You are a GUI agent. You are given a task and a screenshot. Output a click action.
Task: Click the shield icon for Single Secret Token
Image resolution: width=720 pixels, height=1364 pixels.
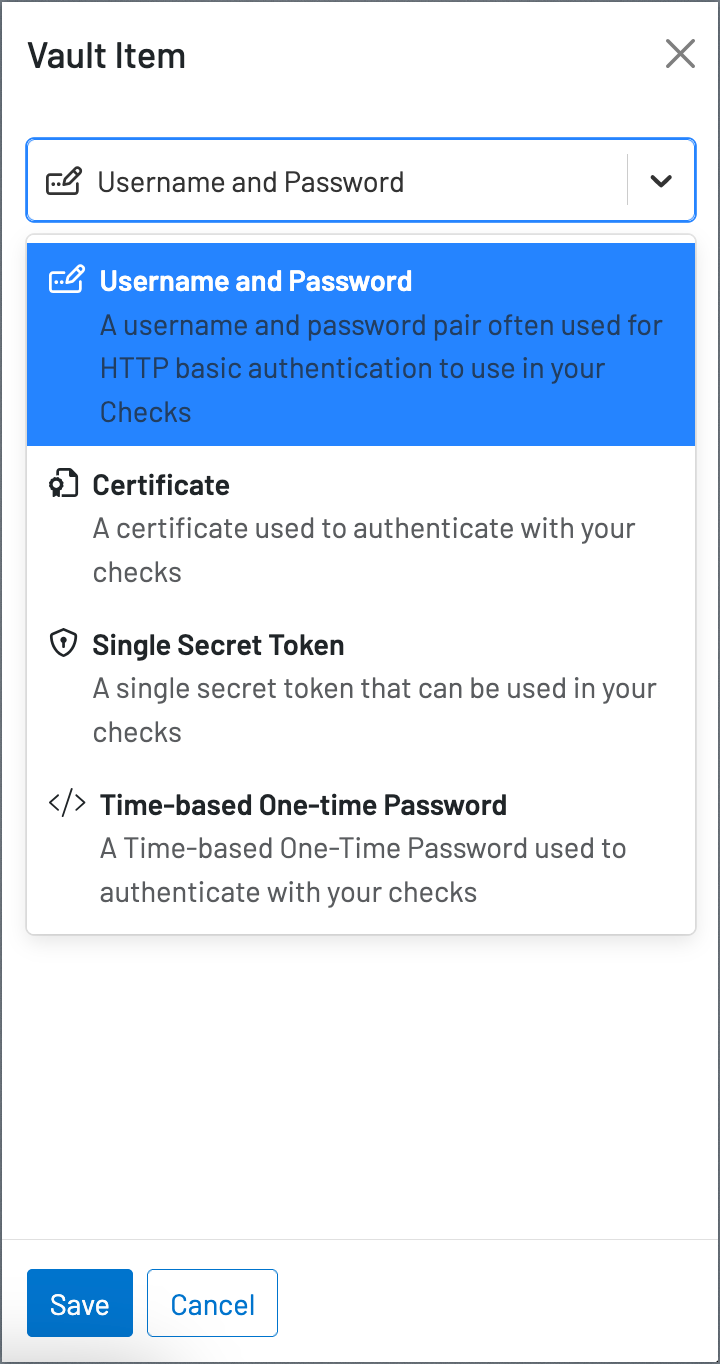click(63, 644)
